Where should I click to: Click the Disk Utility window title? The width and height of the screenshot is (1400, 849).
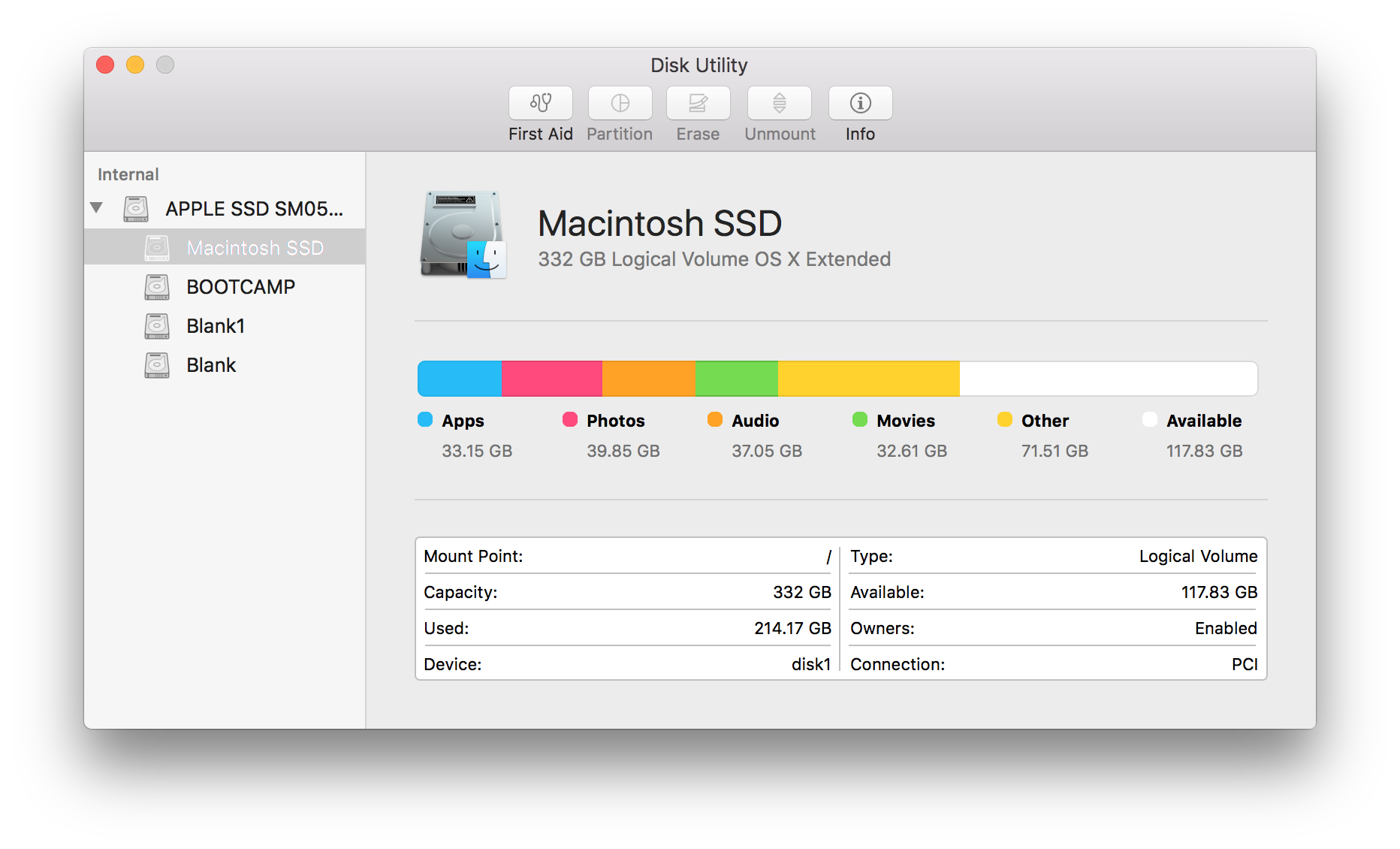click(699, 65)
